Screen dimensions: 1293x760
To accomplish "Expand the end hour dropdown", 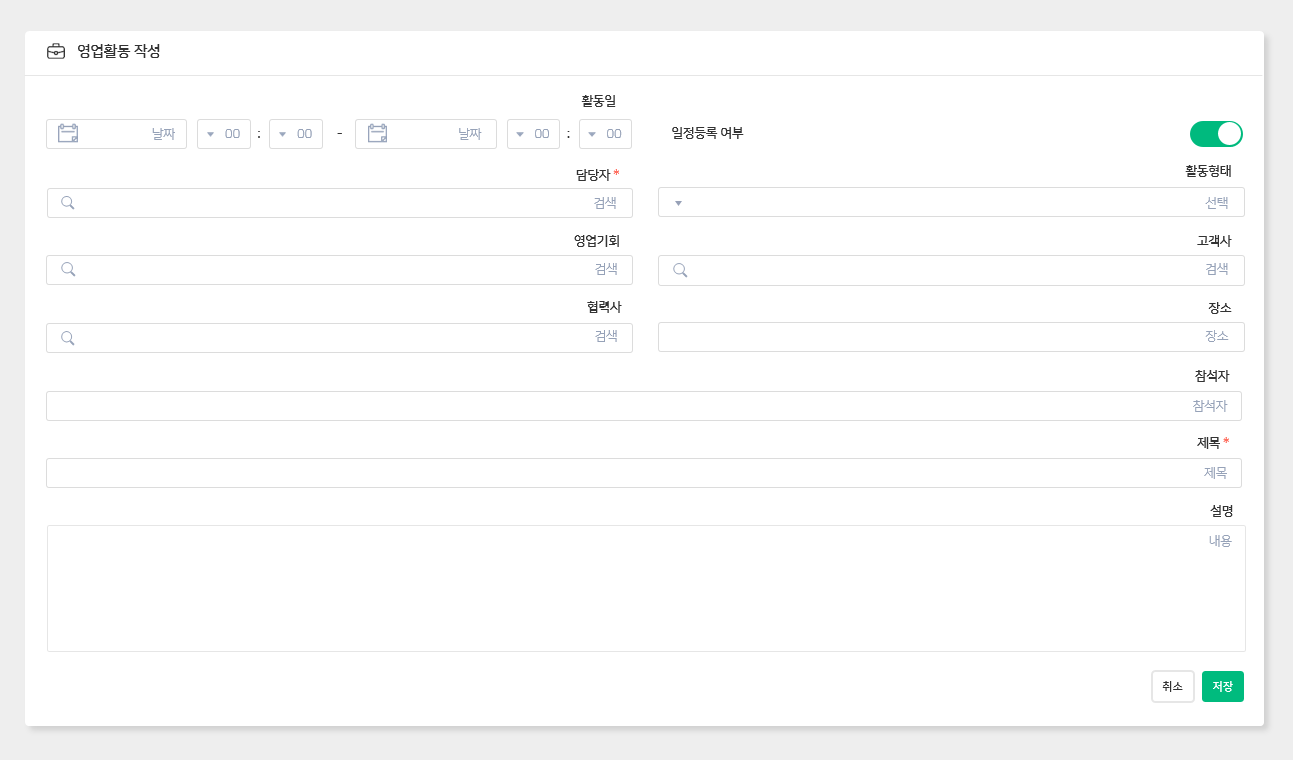I will [x=533, y=134].
